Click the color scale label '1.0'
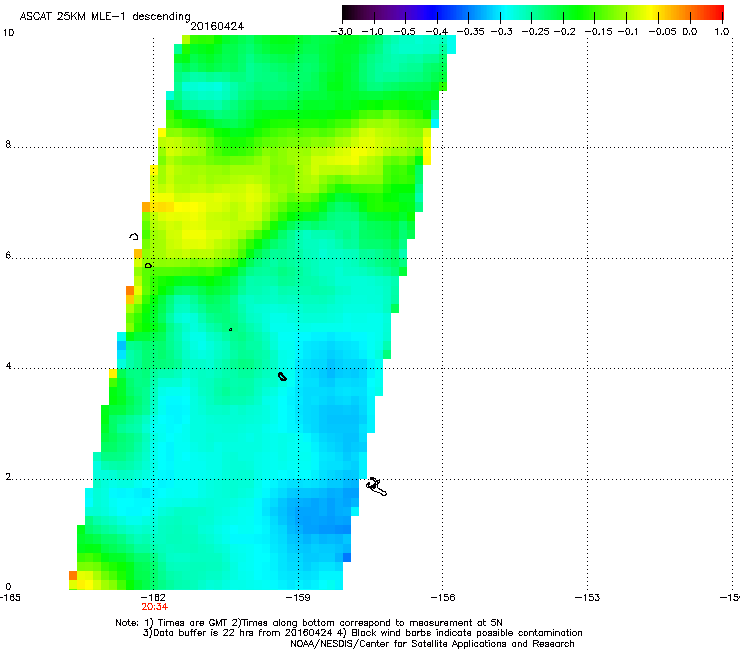740x650 pixels. [721, 32]
